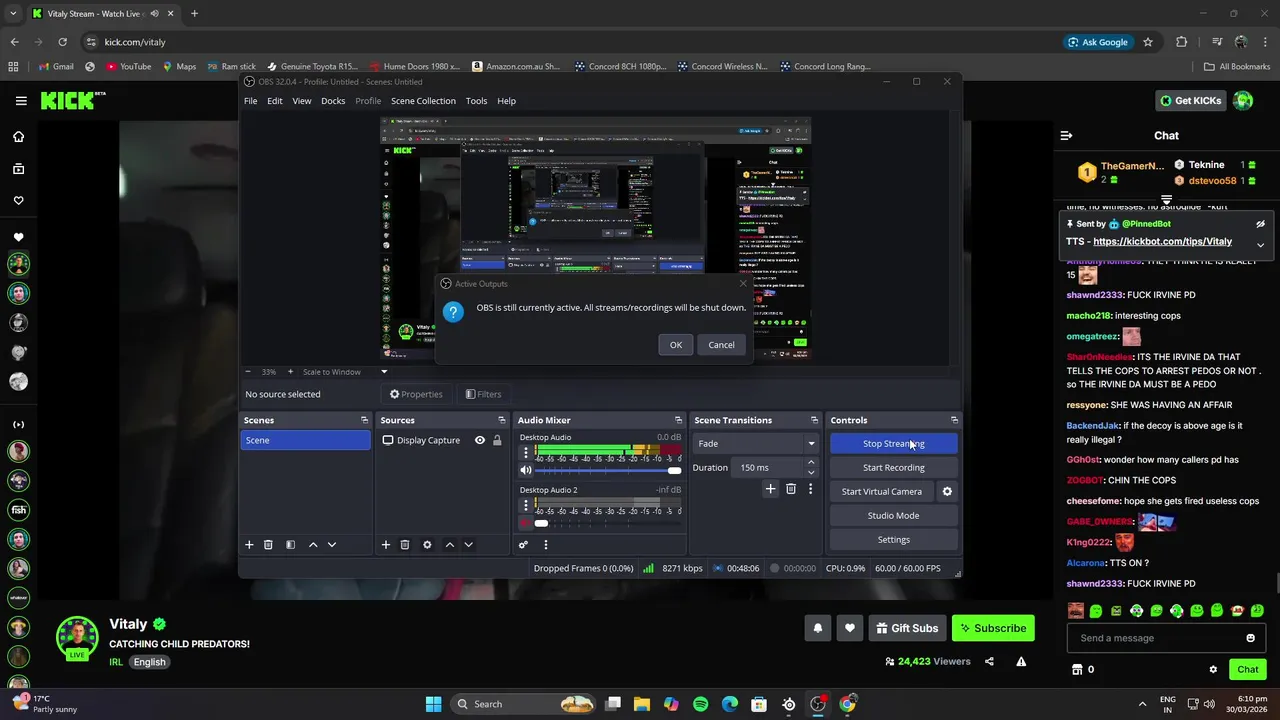1280x720 pixels.
Task: Open emoji picker in chat message box
Action: (x=1250, y=638)
